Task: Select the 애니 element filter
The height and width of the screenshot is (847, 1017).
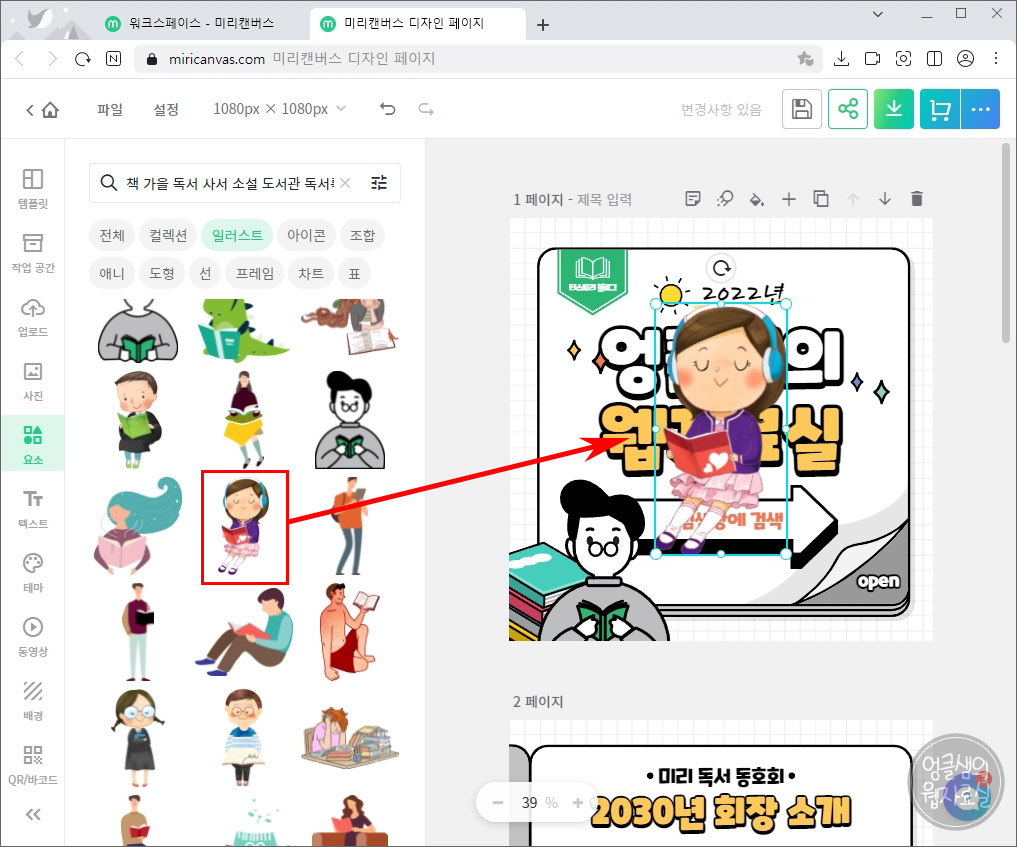Action: click(x=112, y=273)
